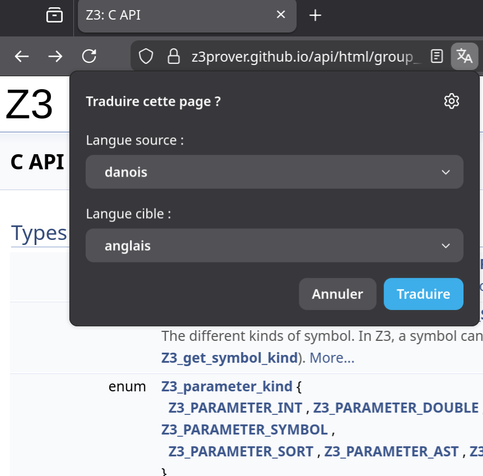Click the 'Langue cible :' label
483x476 pixels.
pos(128,214)
